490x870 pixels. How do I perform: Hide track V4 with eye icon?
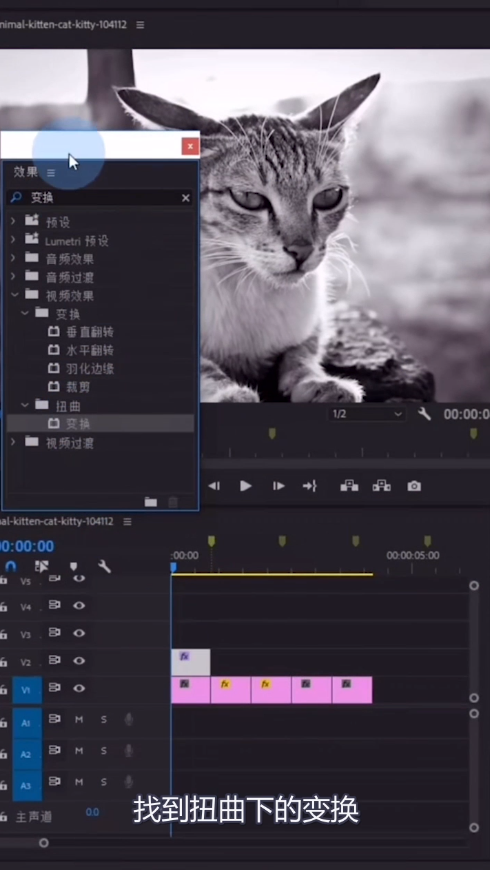coord(79,605)
